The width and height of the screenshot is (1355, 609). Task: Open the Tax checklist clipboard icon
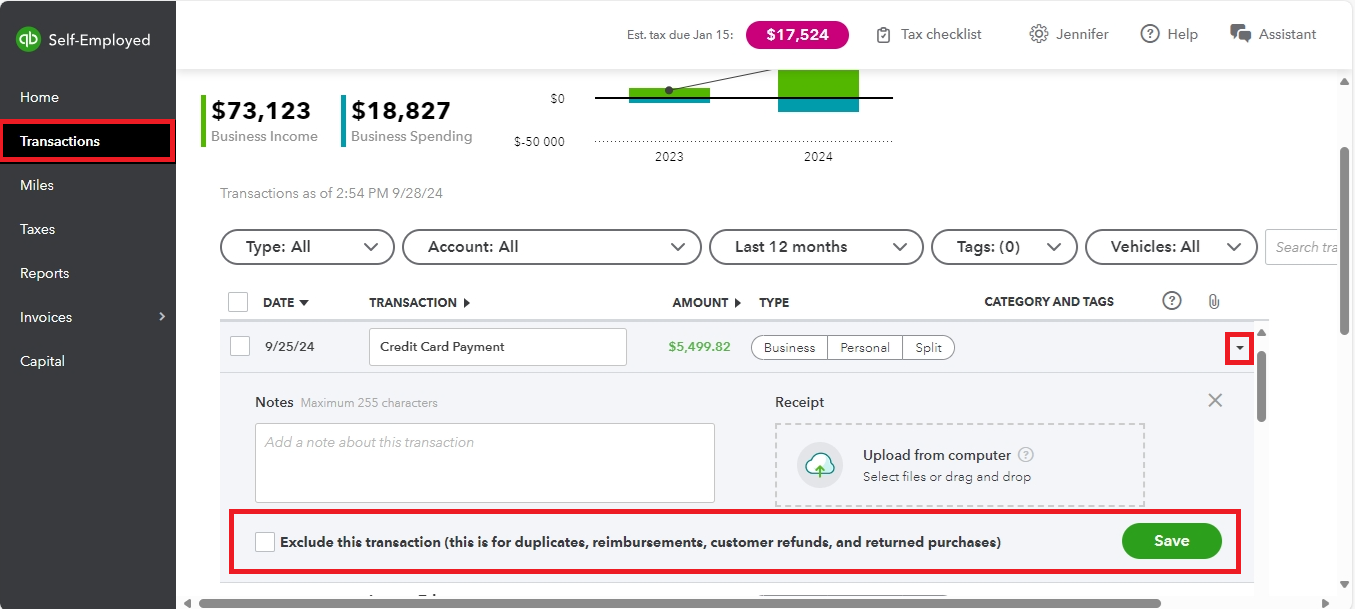point(883,35)
